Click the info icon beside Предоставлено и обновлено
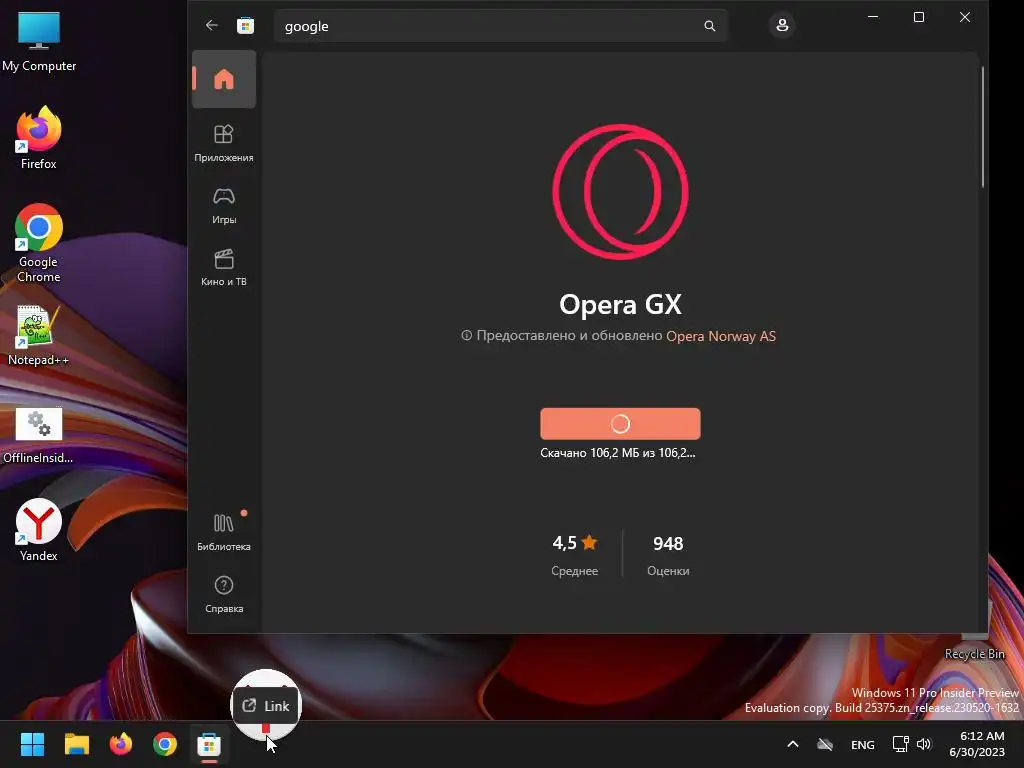Screen dimensions: 1024x768 466,335
